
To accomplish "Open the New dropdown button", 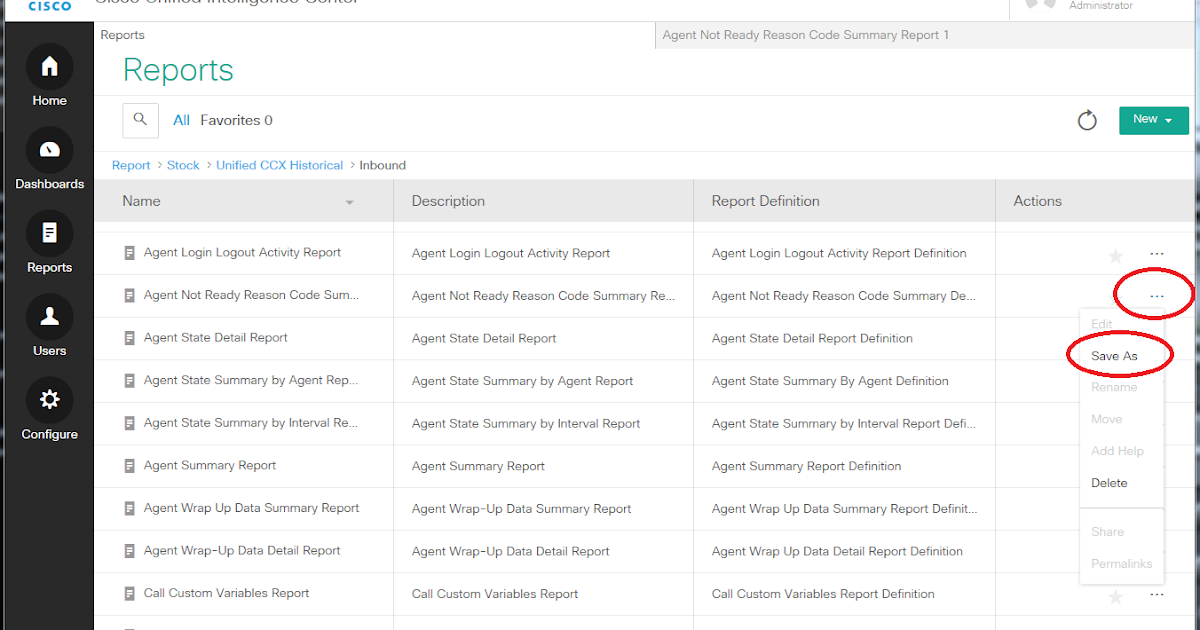I will coord(1154,120).
